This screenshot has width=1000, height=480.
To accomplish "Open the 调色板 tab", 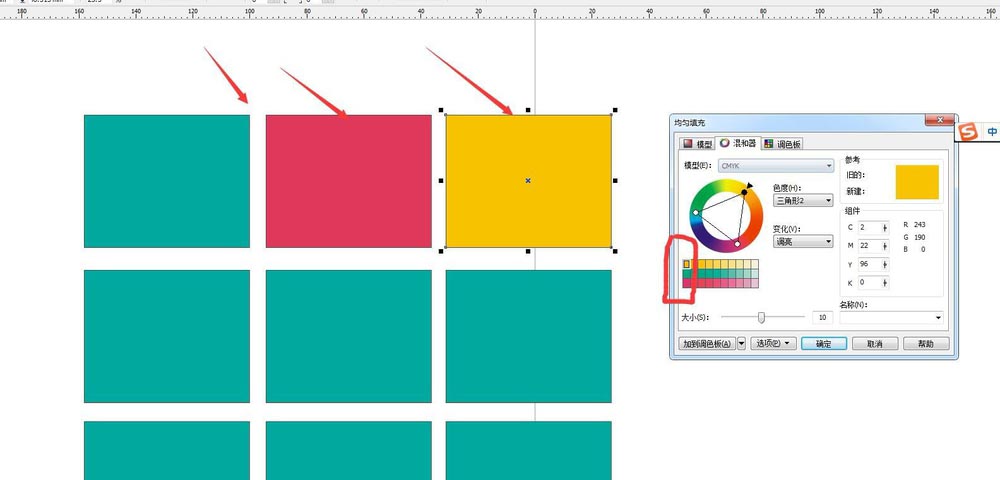I will tap(782, 144).
